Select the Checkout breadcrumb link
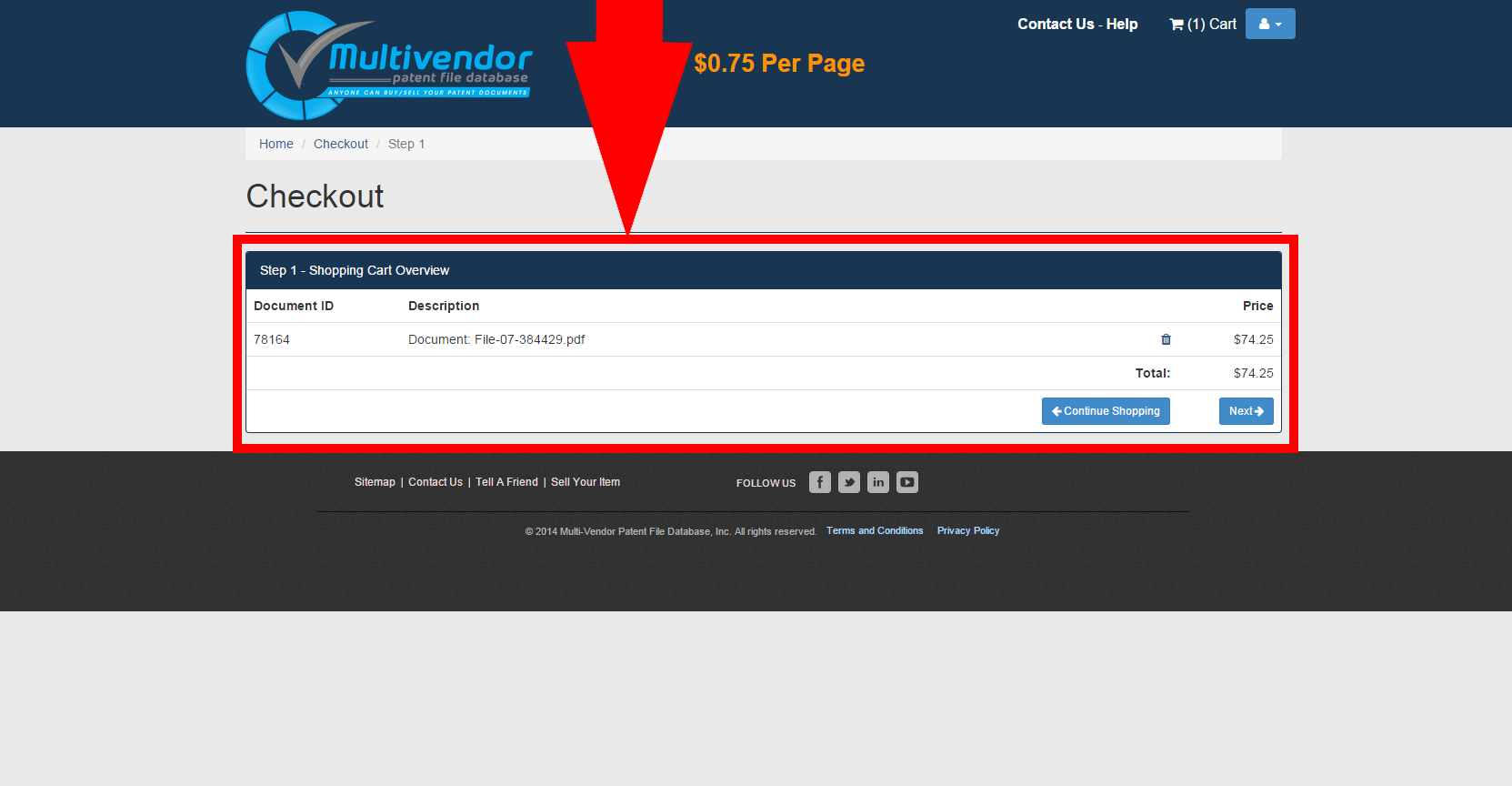Image resolution: width=1512 pixels, height=786 pixels. click(x=341, y=144)
